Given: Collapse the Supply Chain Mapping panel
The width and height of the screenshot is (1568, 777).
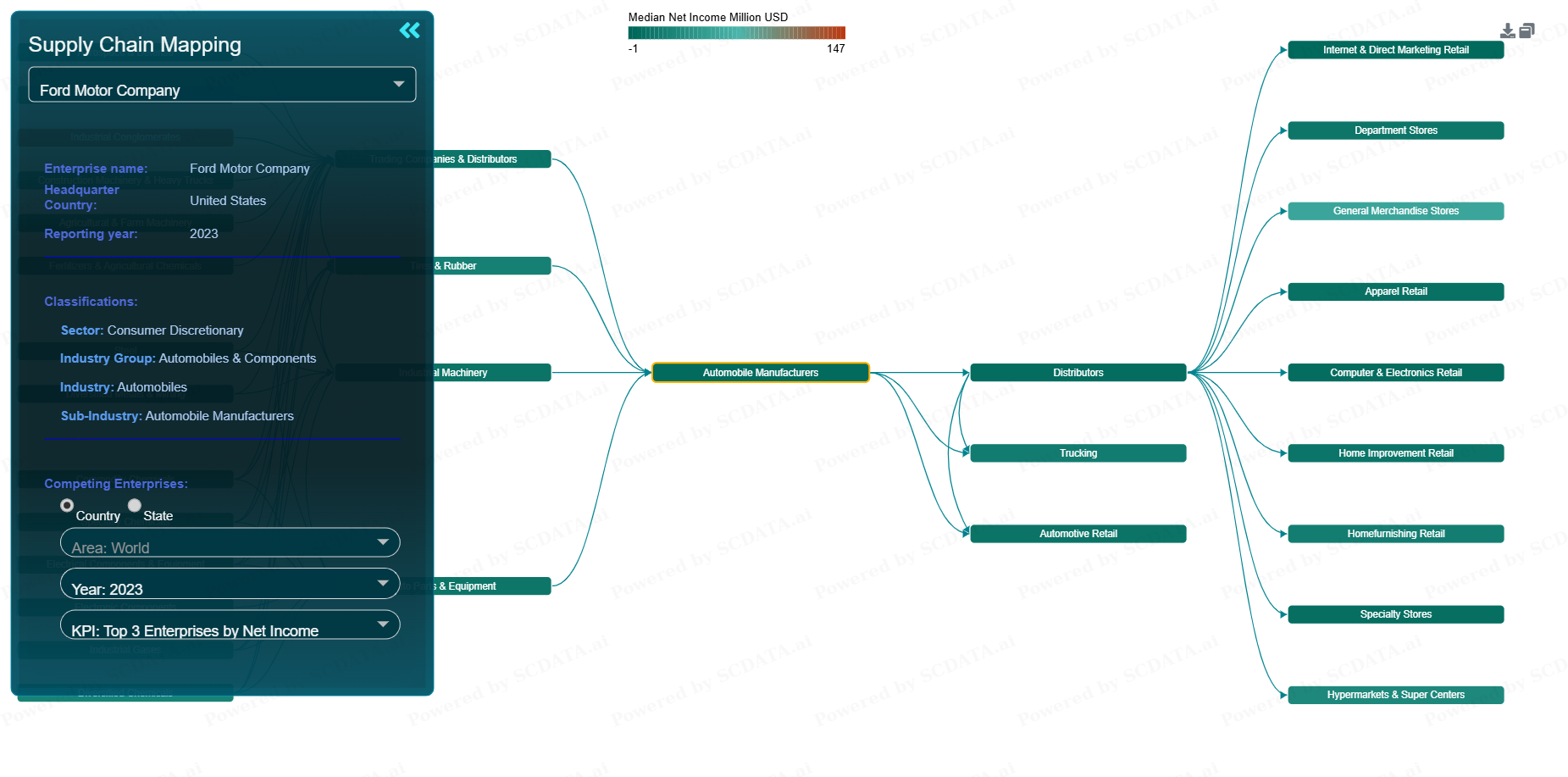Looking at the screenshot, I should (x=410, y=31).
